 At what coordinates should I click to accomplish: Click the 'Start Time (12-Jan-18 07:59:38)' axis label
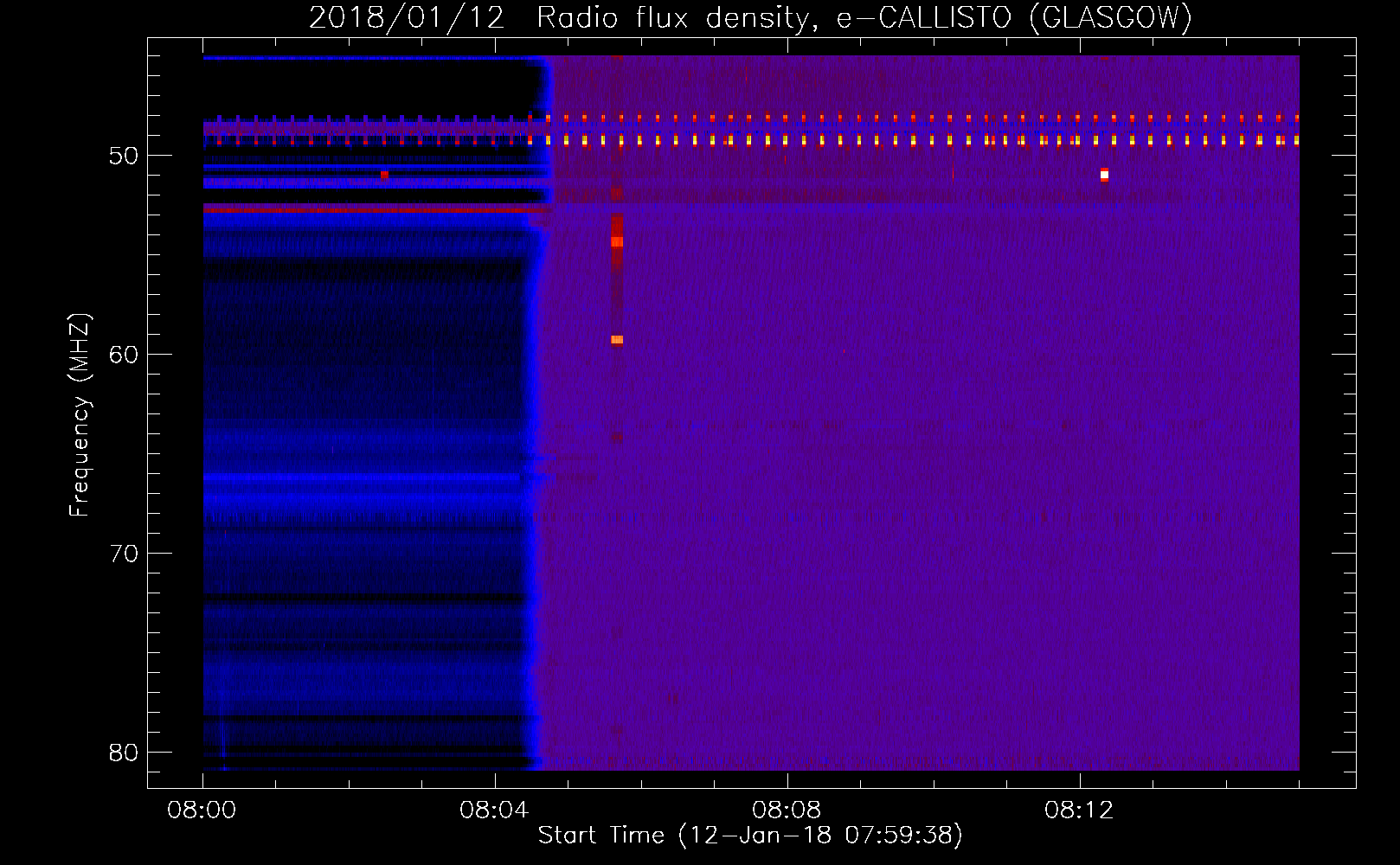pos(750,835)
